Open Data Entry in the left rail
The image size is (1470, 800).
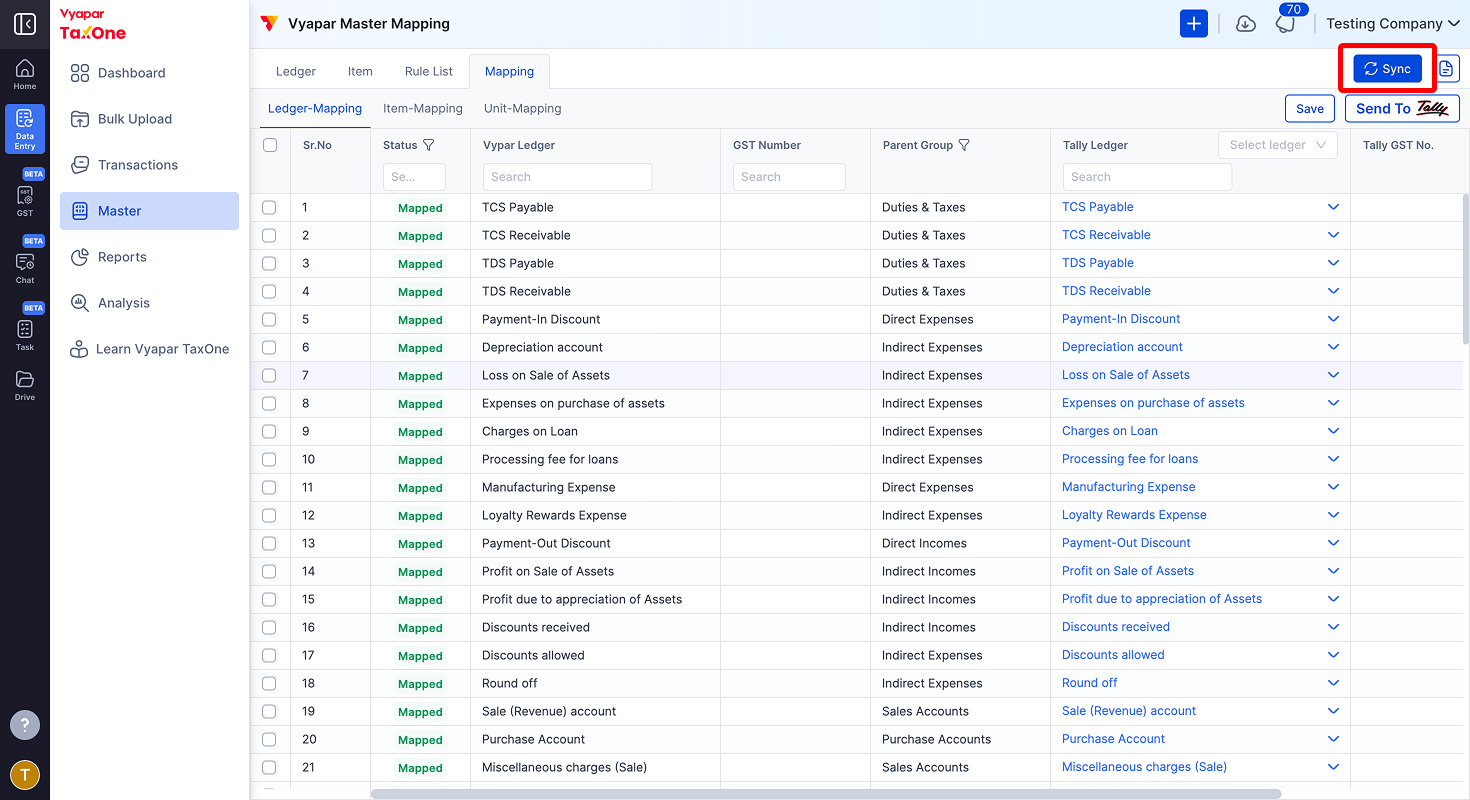click(x=25, y=128)
